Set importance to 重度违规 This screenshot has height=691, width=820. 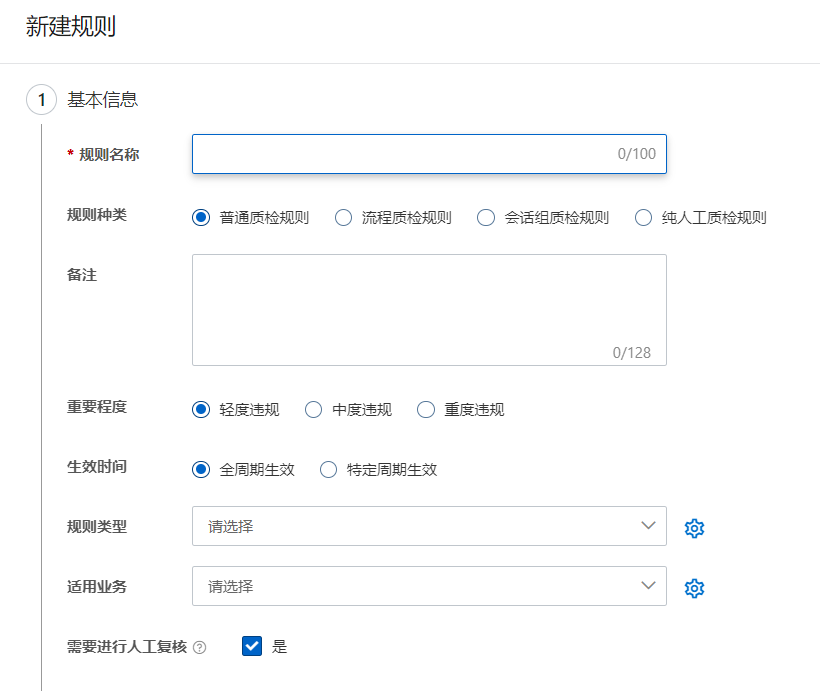tap(426, 410)
